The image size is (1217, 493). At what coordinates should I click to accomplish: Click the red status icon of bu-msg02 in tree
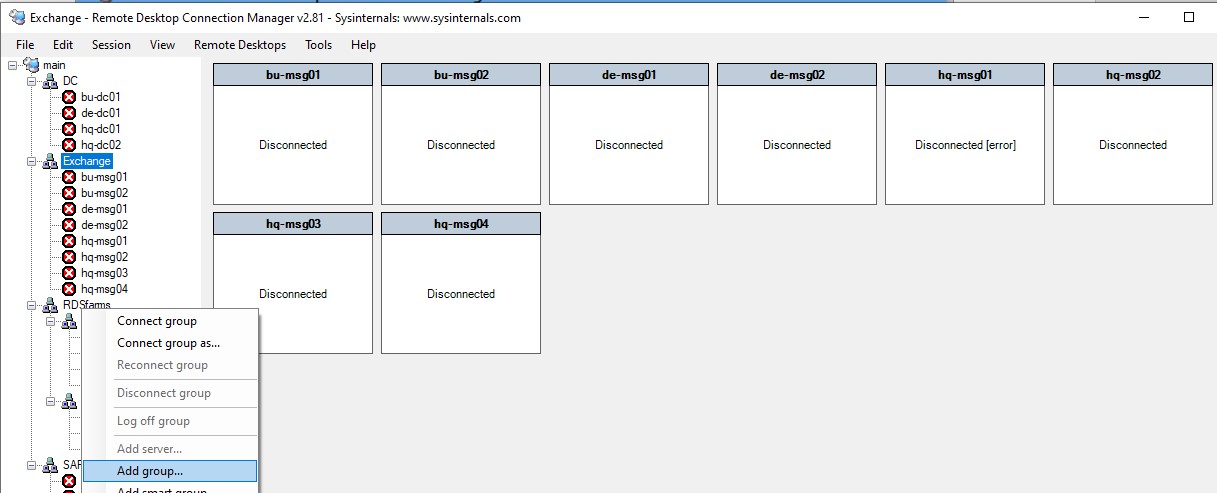coord(69,193)
